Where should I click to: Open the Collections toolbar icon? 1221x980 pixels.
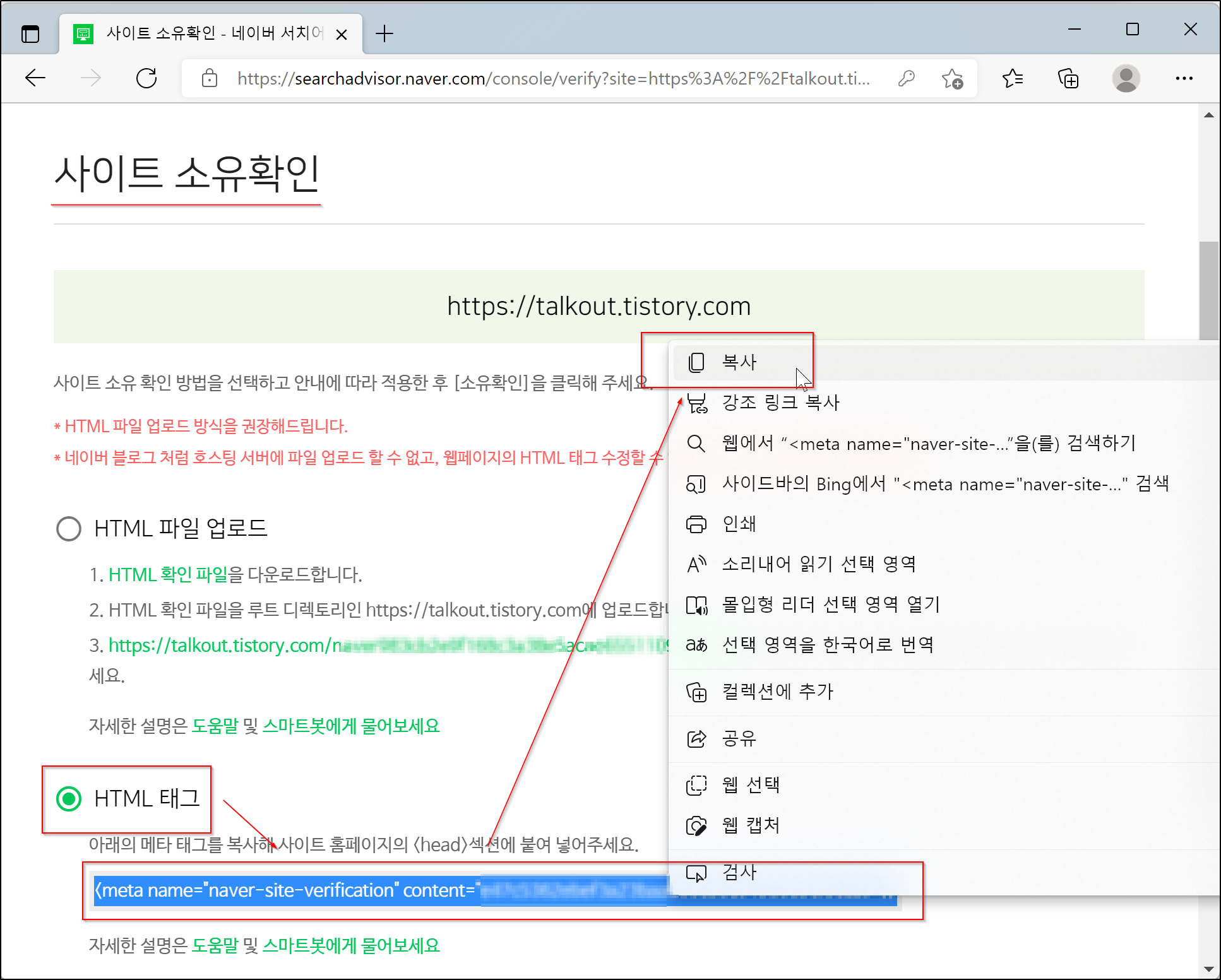click(1068, 78)
